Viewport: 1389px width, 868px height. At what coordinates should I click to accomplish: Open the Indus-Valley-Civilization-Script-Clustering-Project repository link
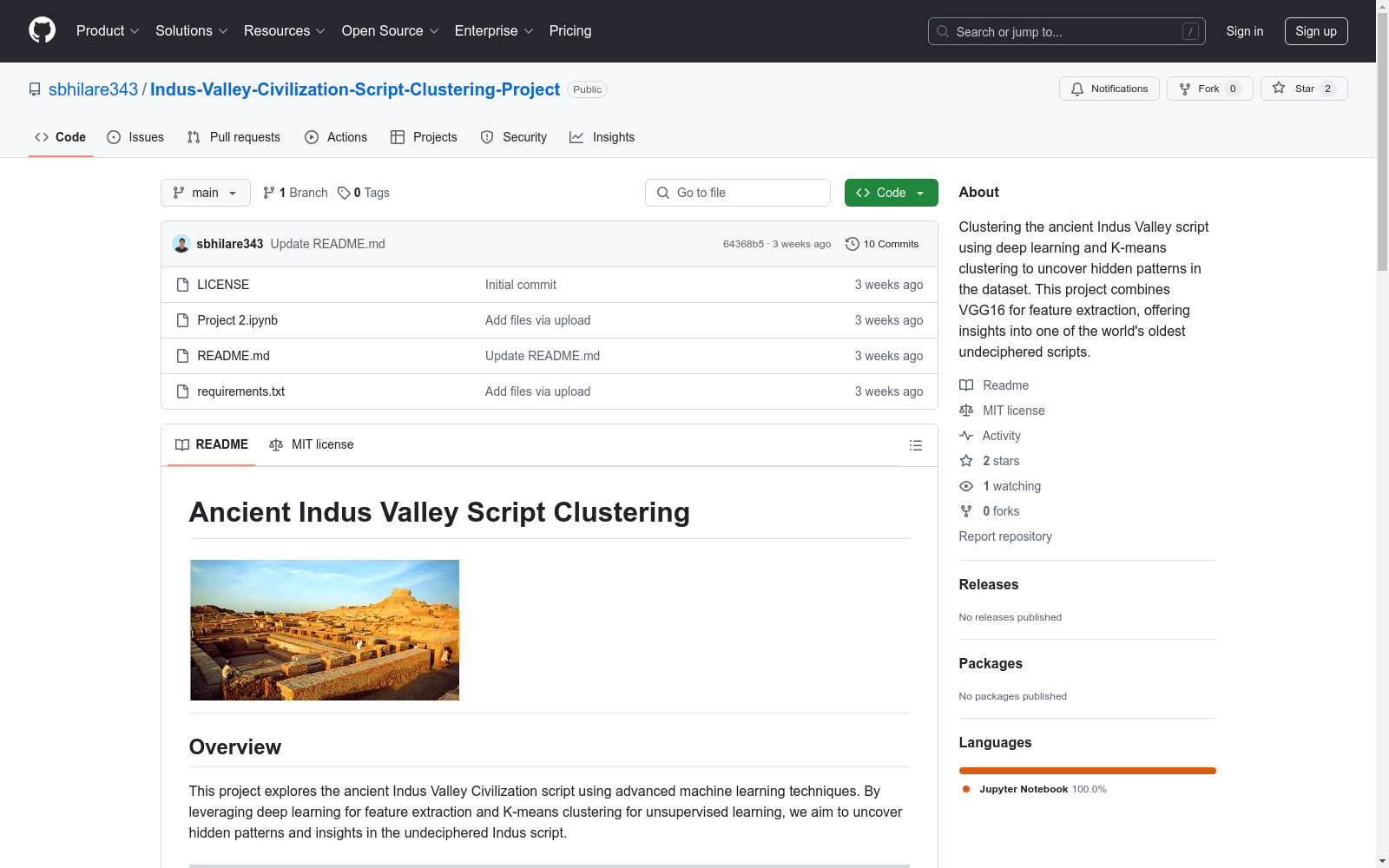pos(355,89)
